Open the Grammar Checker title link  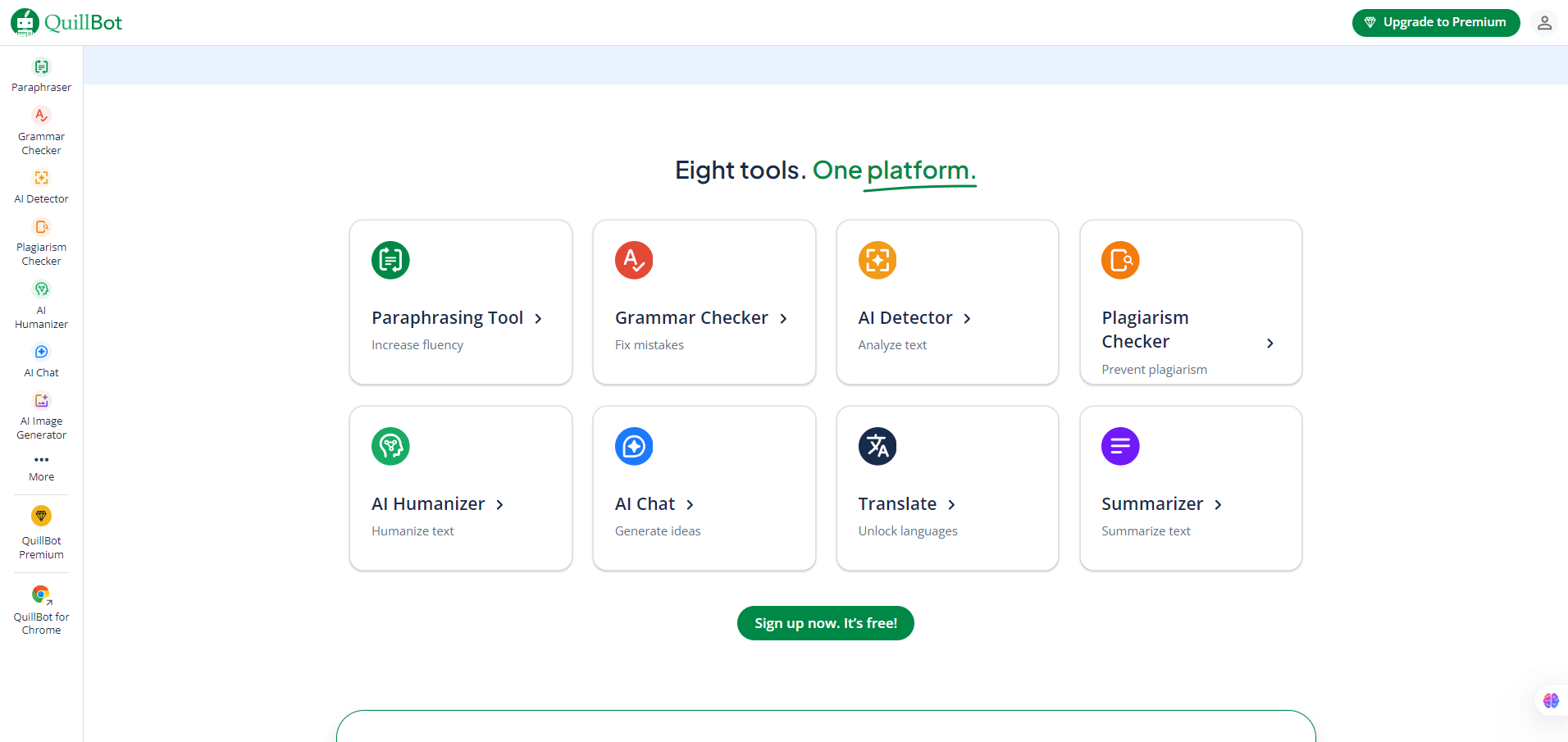(691, 318)
